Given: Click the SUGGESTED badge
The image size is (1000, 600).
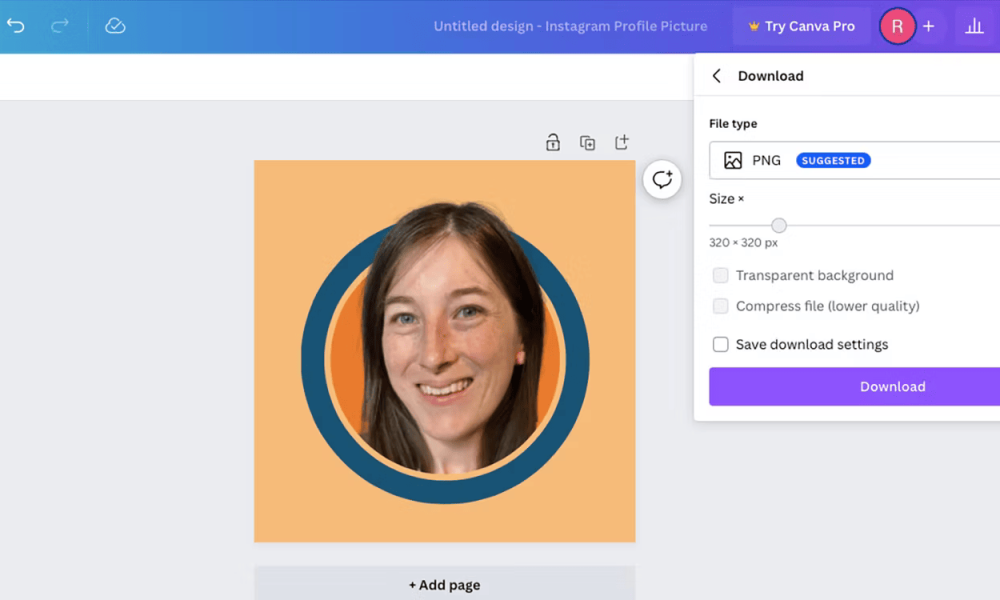Looking at the screenshot, I should click(833, 161).
